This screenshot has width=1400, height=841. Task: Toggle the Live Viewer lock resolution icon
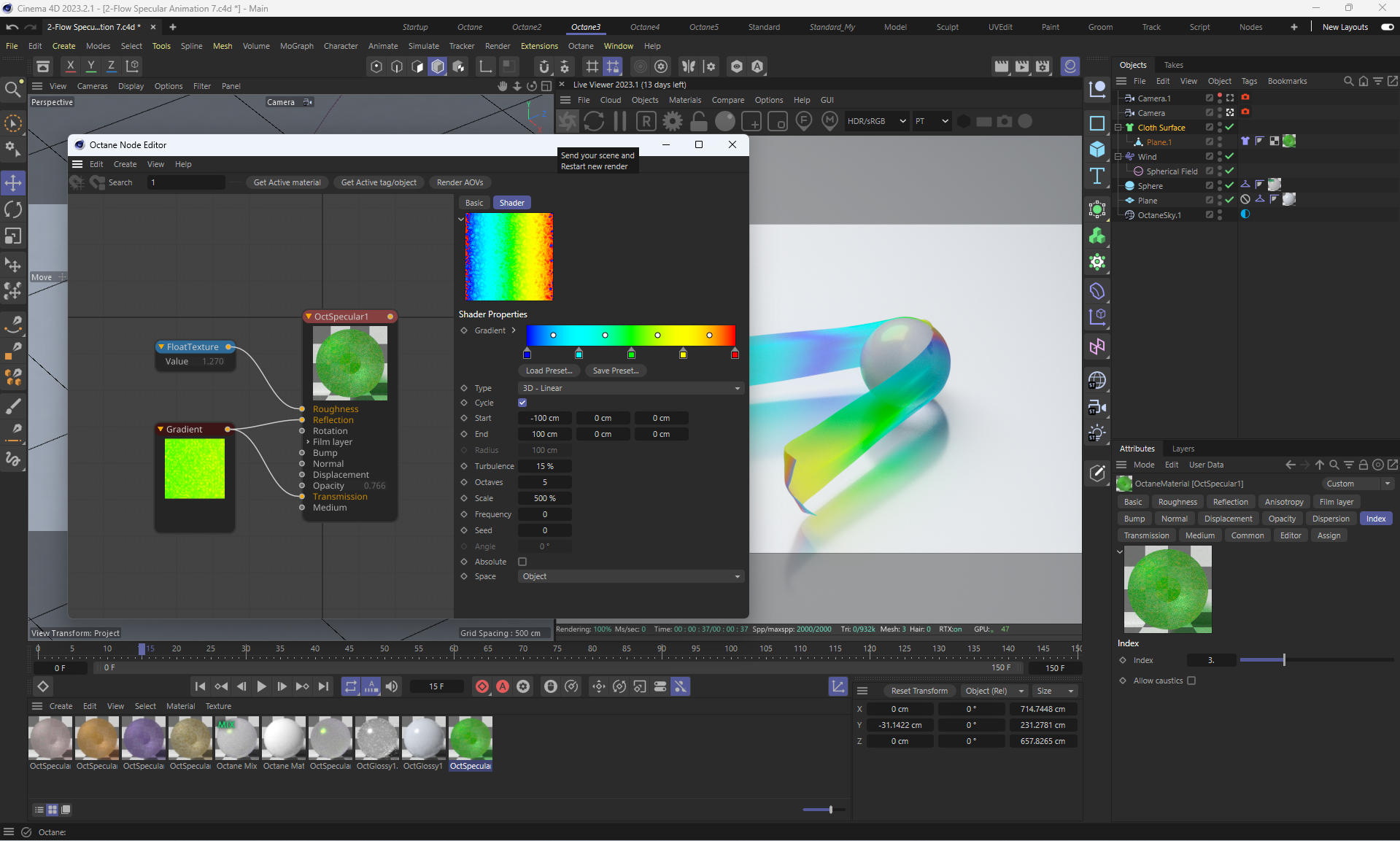pyautogui.click(x=699, y=121)
